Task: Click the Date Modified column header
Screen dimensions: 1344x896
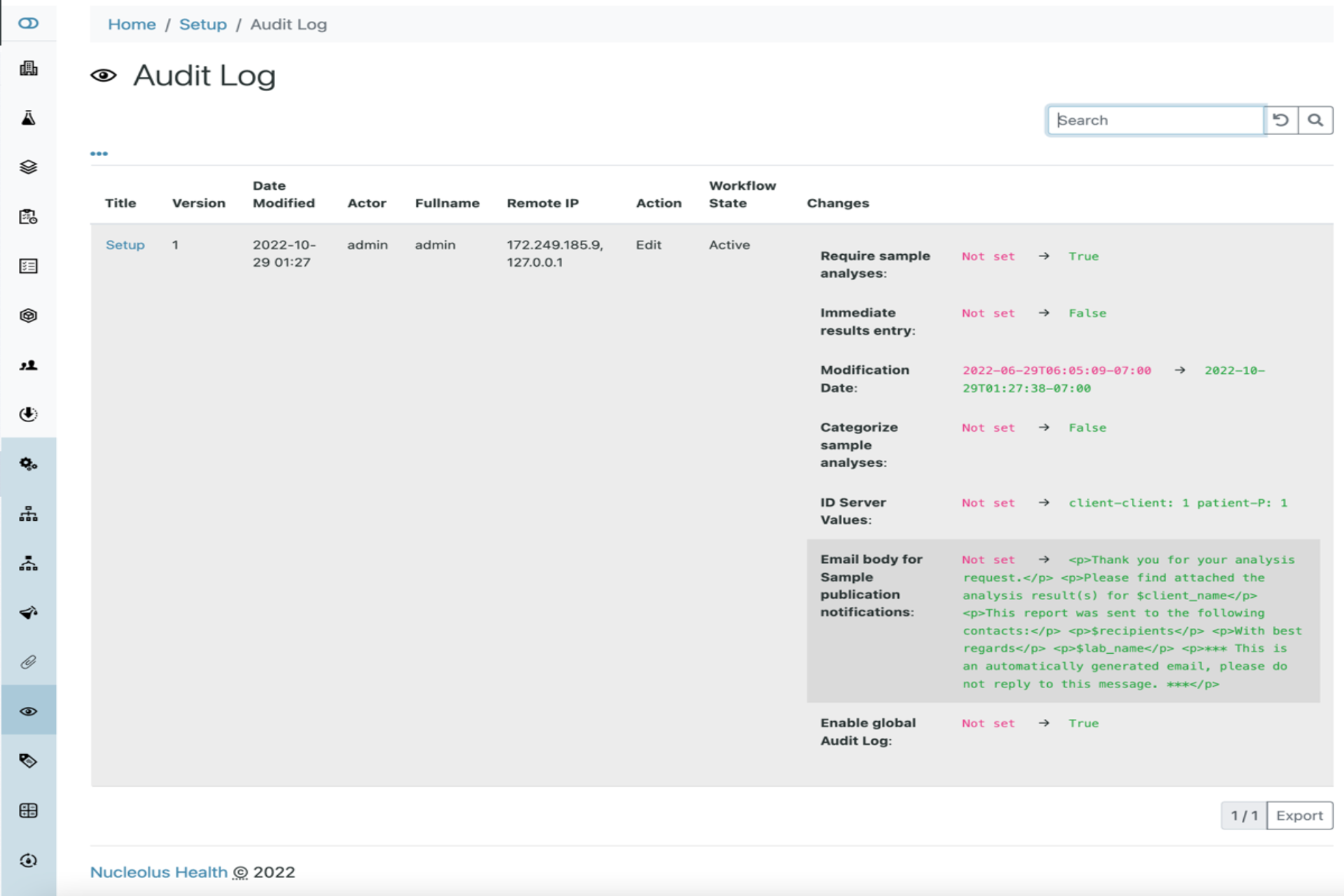Action: (x=283, y=194)
